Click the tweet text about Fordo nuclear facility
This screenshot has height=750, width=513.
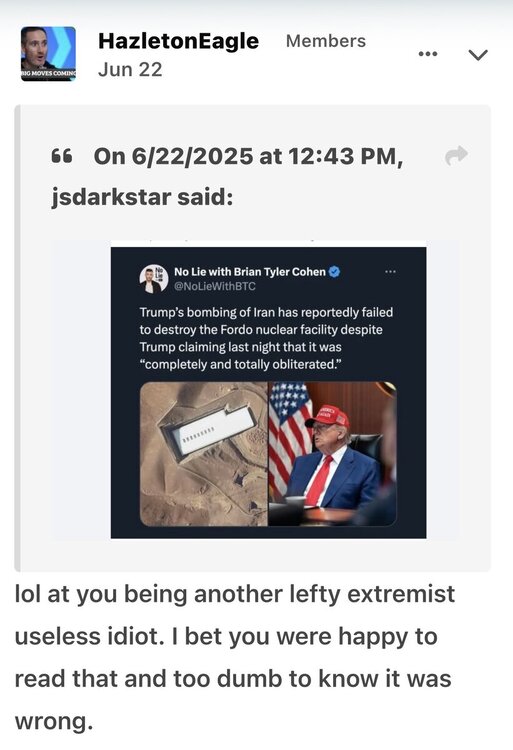266,338
